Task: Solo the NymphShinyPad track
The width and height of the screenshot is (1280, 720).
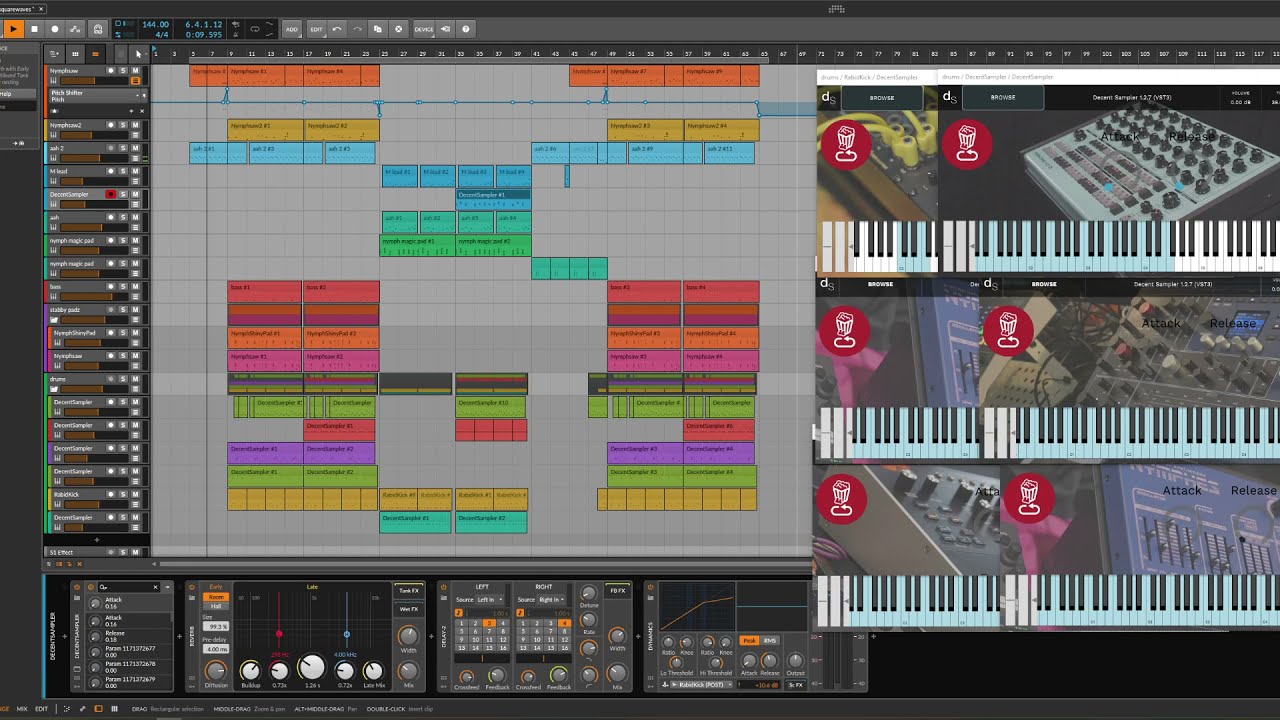Action: coord(123,333)
